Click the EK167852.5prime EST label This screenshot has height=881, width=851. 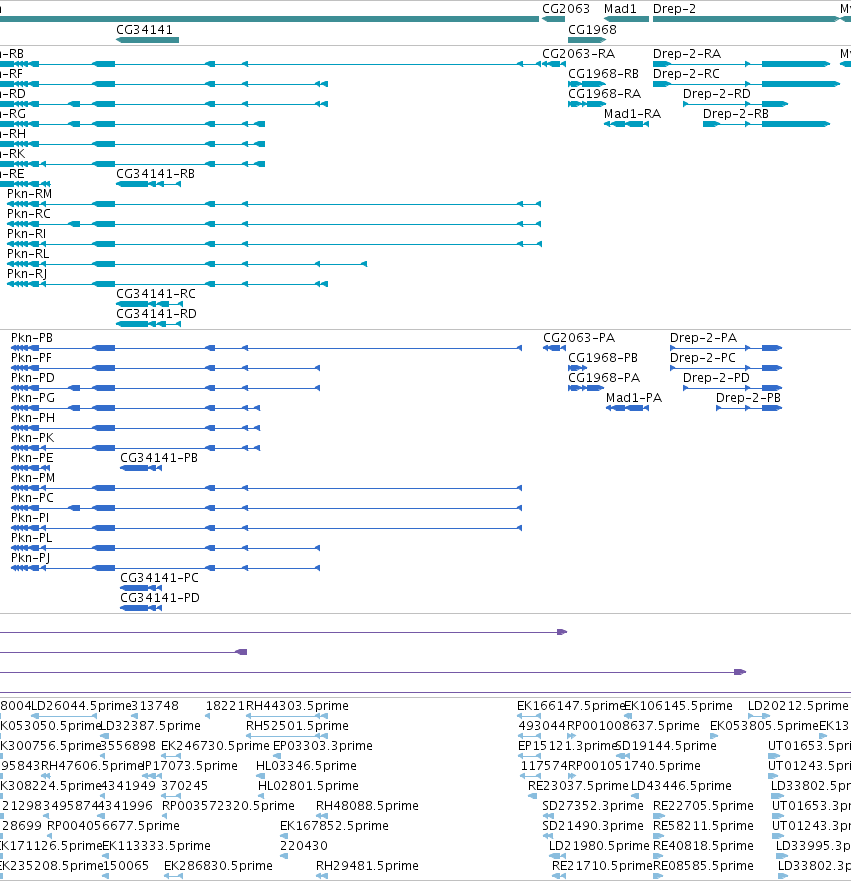pyautogui.click(x=334, y=826)
